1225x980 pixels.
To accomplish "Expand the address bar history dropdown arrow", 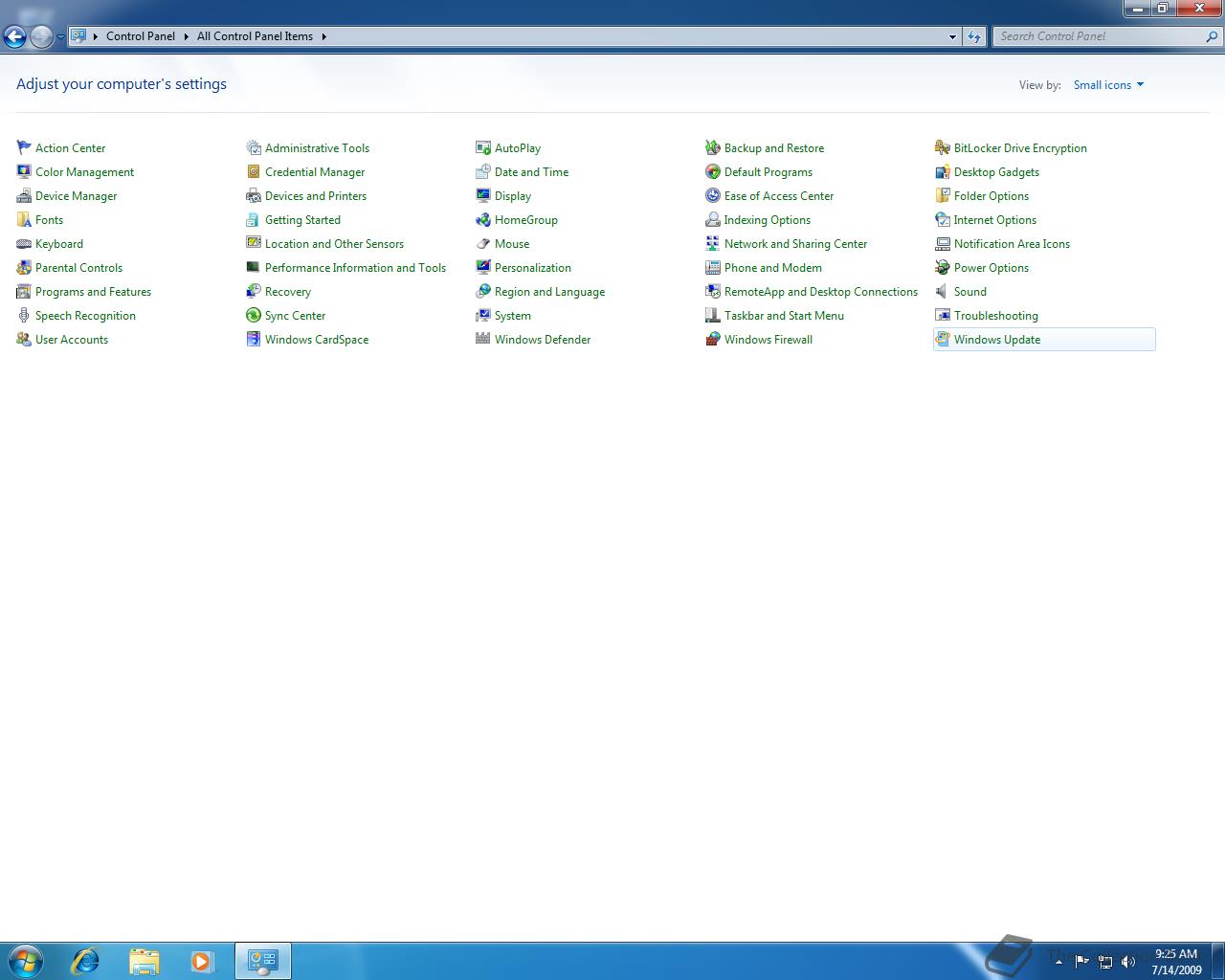I will click(952, 36).
